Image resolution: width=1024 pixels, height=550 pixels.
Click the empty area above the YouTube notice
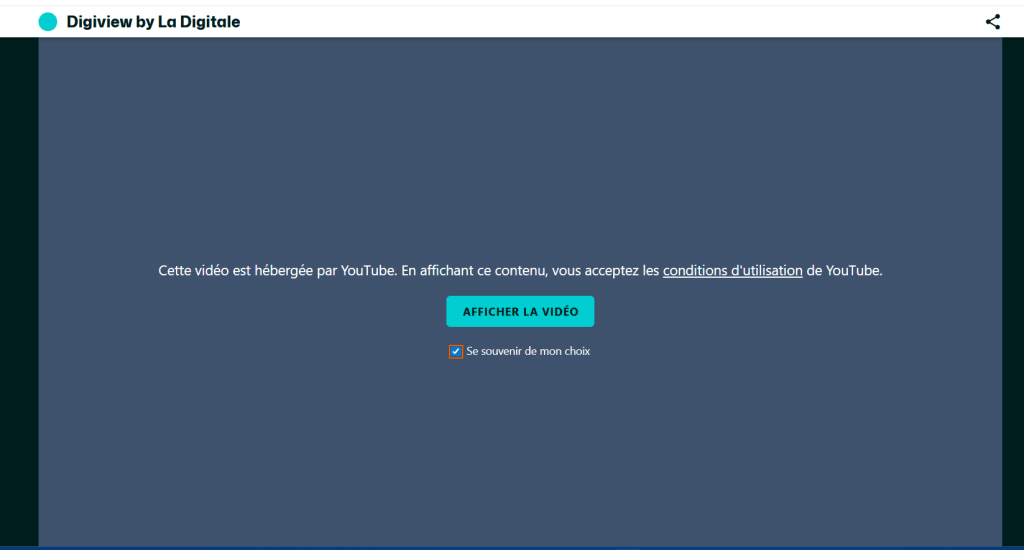520,150
